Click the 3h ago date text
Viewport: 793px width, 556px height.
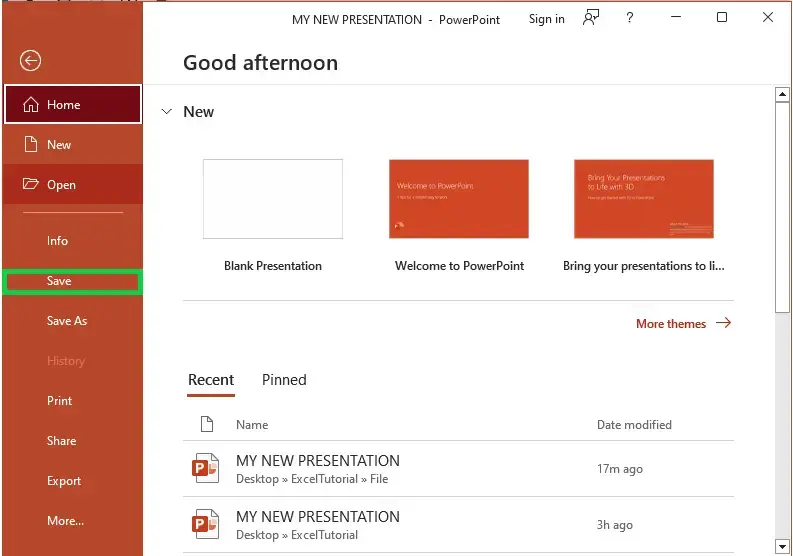coord(614,525)
